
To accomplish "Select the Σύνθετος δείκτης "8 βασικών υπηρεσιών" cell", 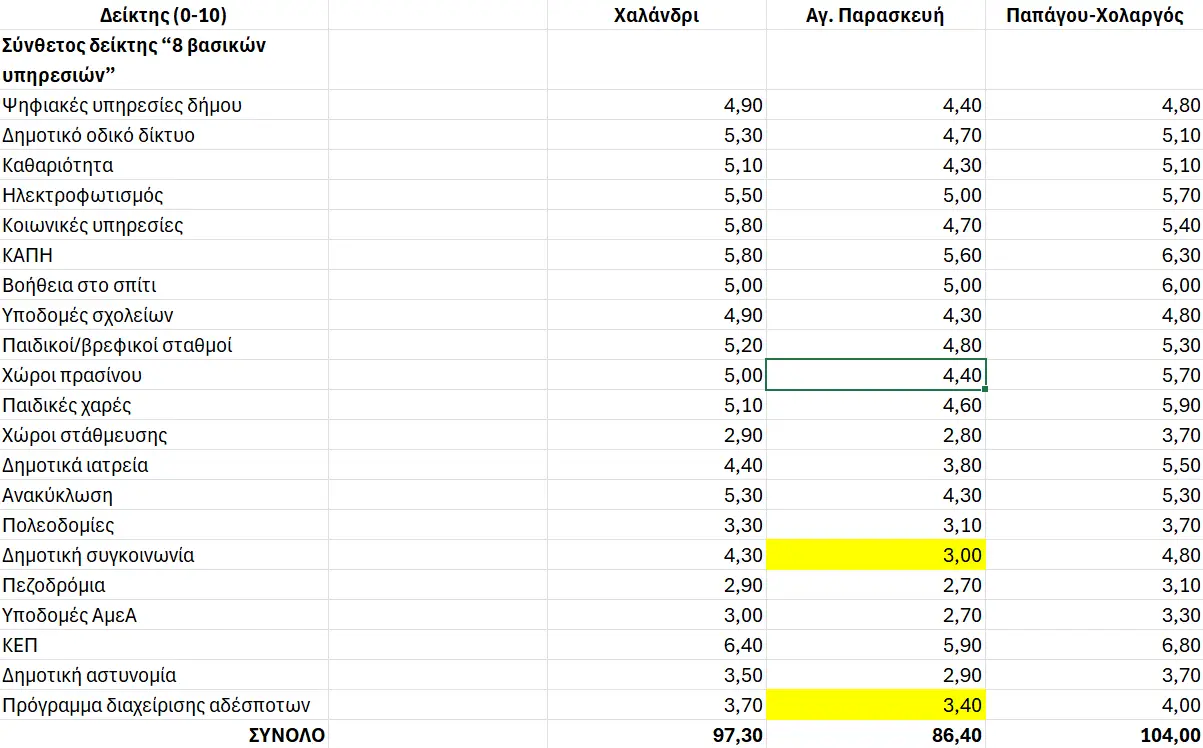I will pyautogui.click(x=164, y=60).
